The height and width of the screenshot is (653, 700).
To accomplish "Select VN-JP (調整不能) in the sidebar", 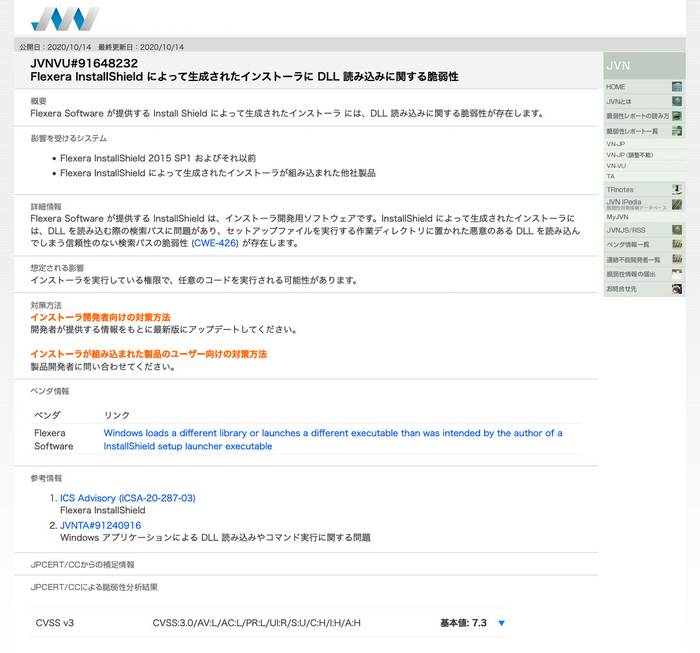I will [x=629, y=155].
